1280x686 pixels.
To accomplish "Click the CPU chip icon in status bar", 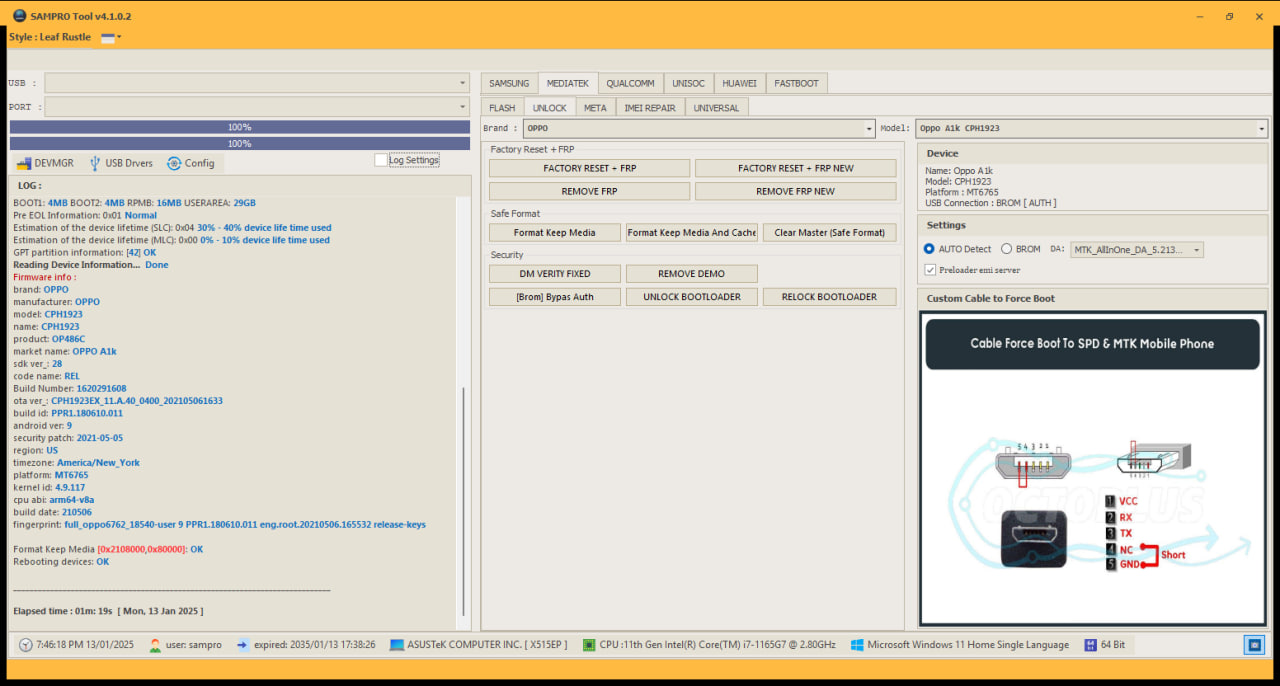I will [x=589, y=645].
